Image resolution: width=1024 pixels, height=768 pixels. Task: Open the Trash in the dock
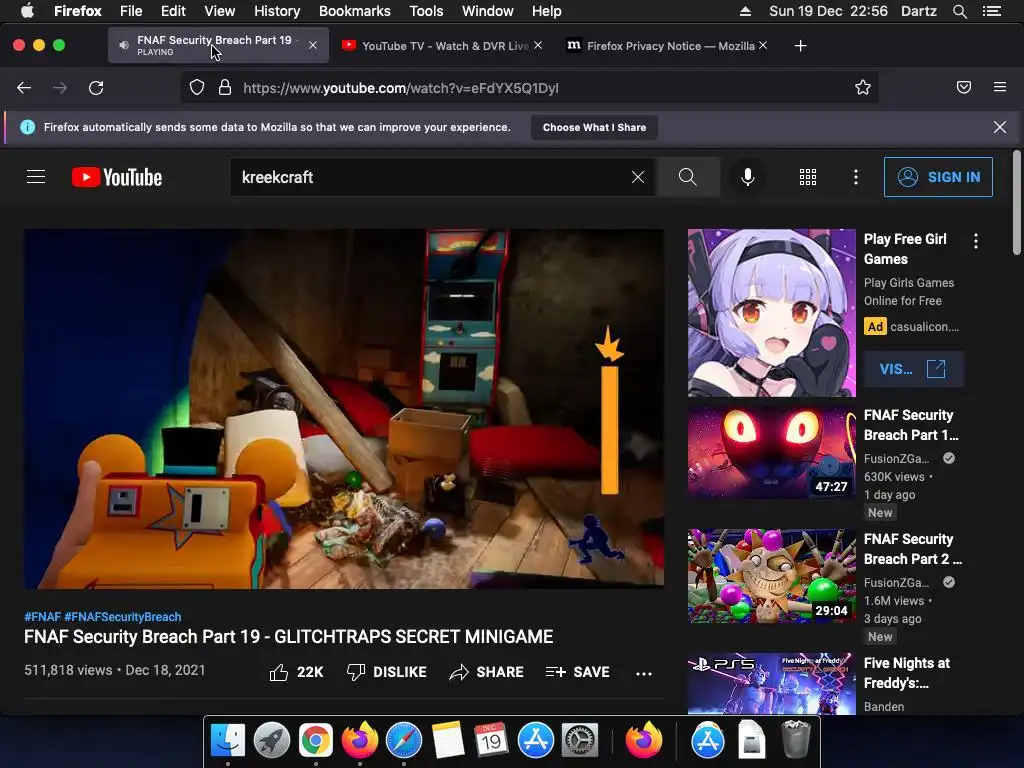[795, 739]
